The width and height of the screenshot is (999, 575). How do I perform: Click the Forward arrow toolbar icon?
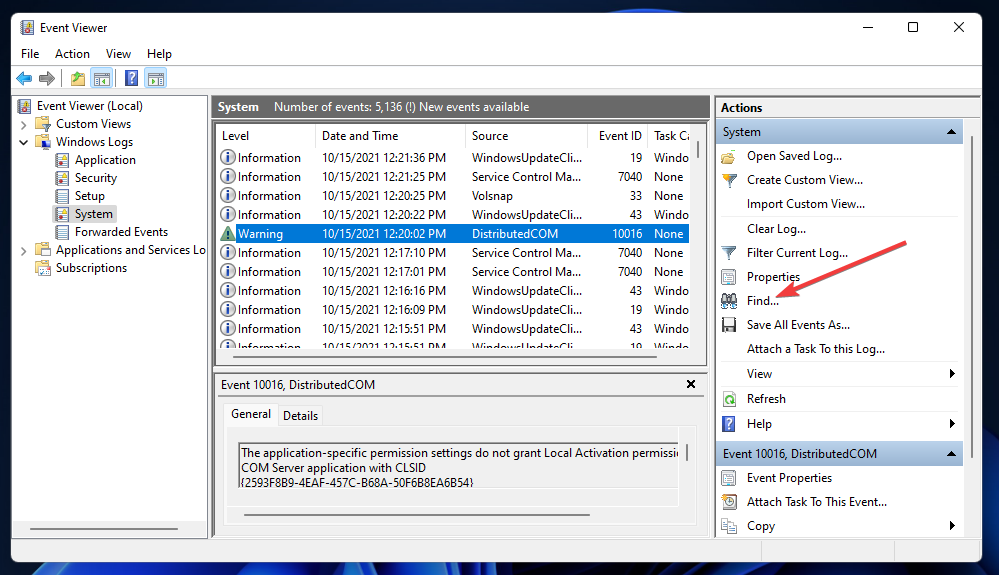(47, 78)
